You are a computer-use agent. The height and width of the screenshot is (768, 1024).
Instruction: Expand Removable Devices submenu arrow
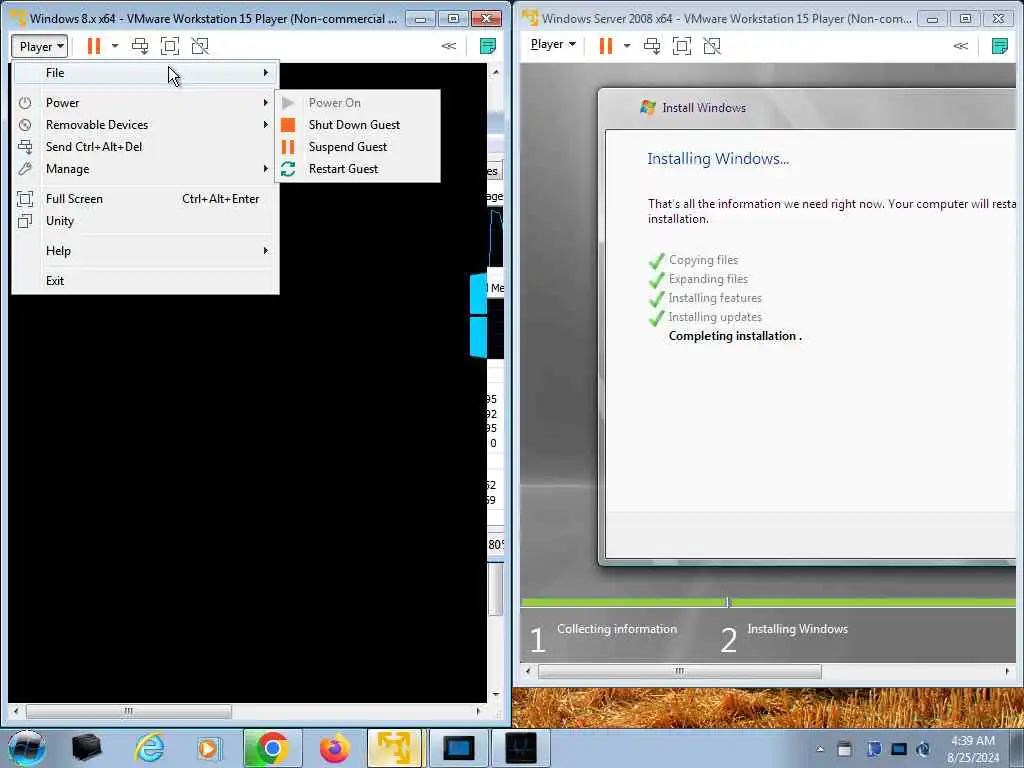tap(265, 124)
